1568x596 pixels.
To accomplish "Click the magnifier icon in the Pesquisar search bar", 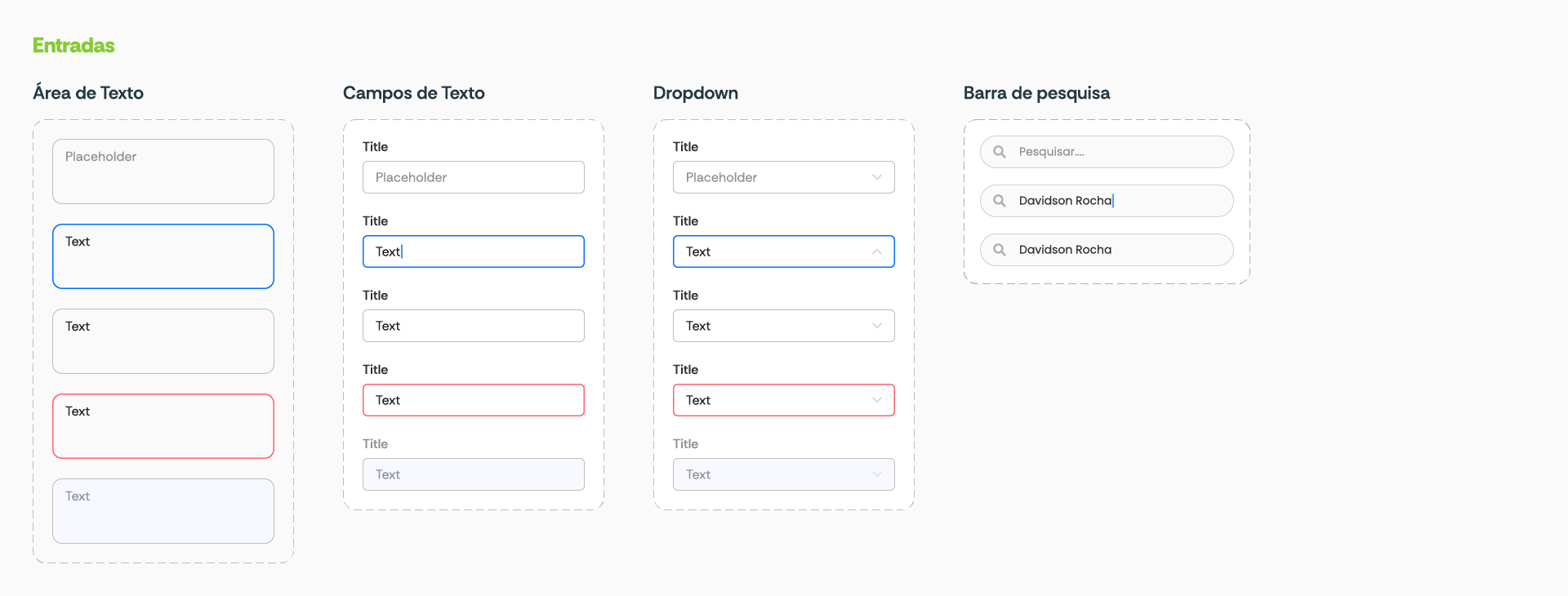I will [999, 152].
